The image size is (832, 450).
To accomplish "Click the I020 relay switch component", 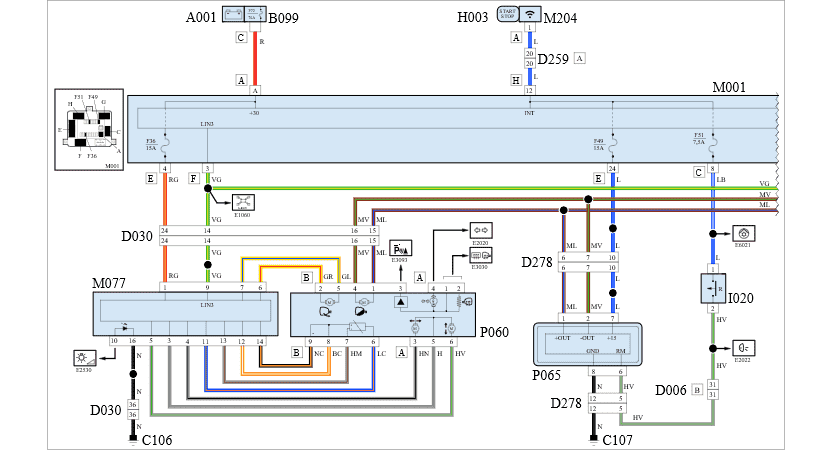I will [x=712, y=288].
